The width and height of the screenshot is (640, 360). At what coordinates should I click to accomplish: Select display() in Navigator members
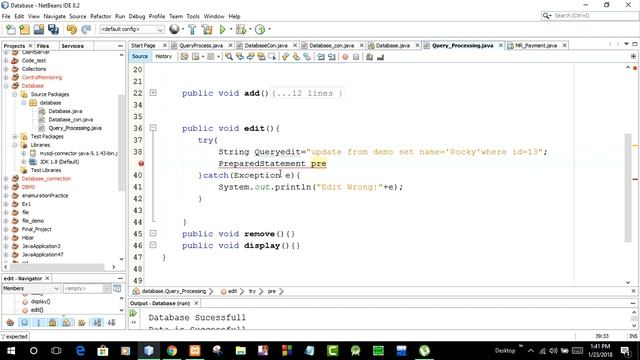pos(40,302)
